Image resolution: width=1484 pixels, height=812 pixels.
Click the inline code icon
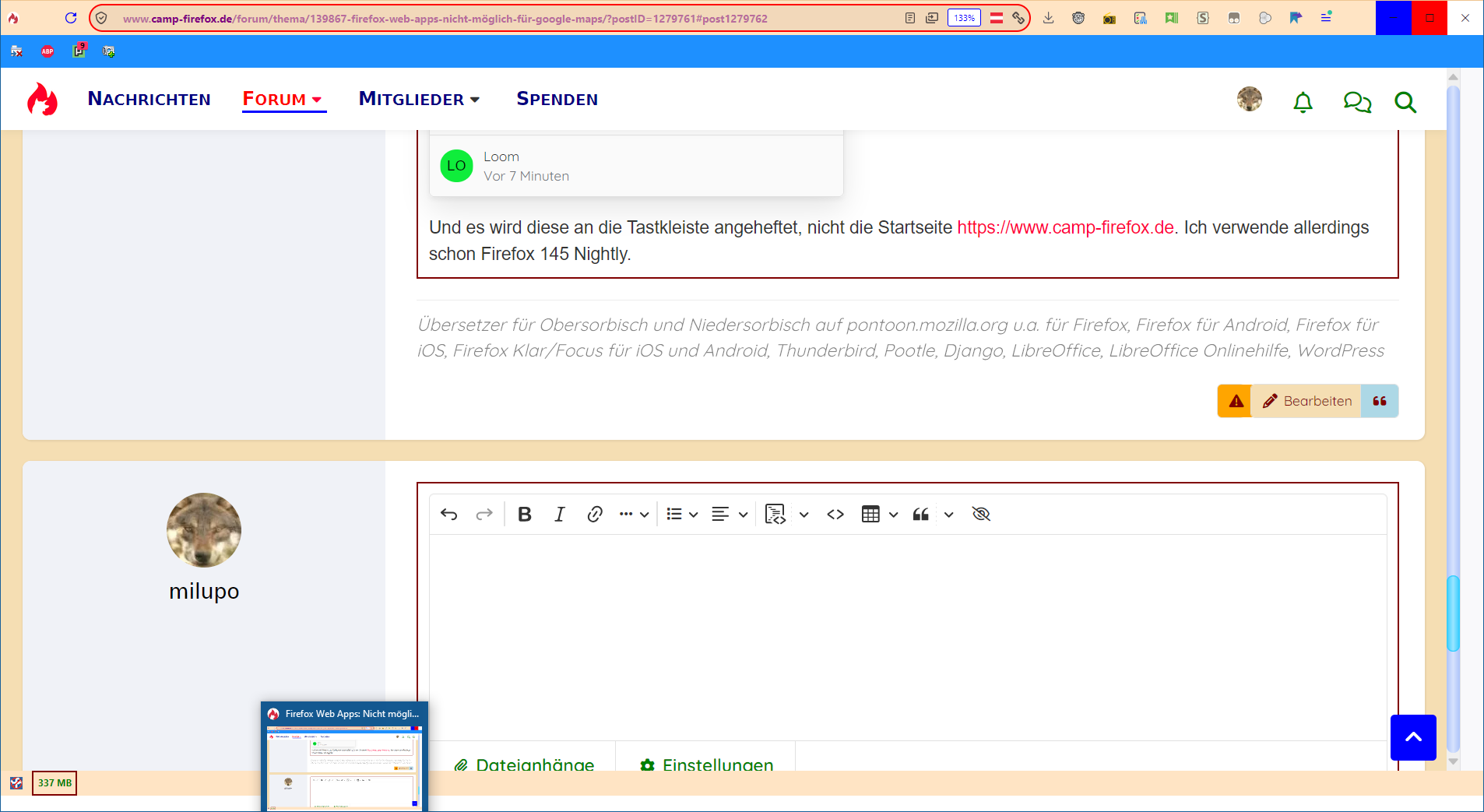pyautogui.click(x=835, y=515)
